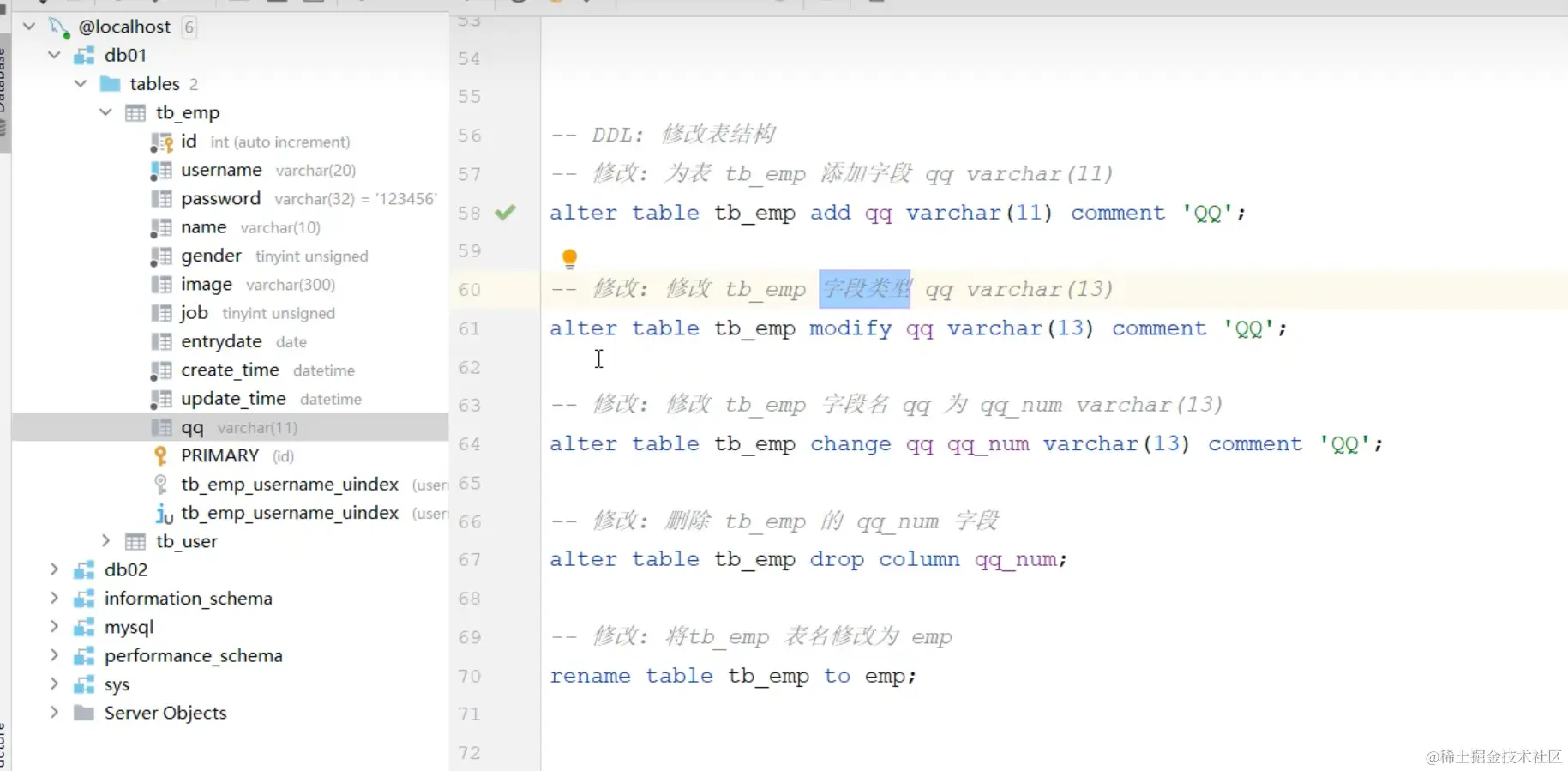Click the qq column icon
1568x771 pixels.
(161, 427)
